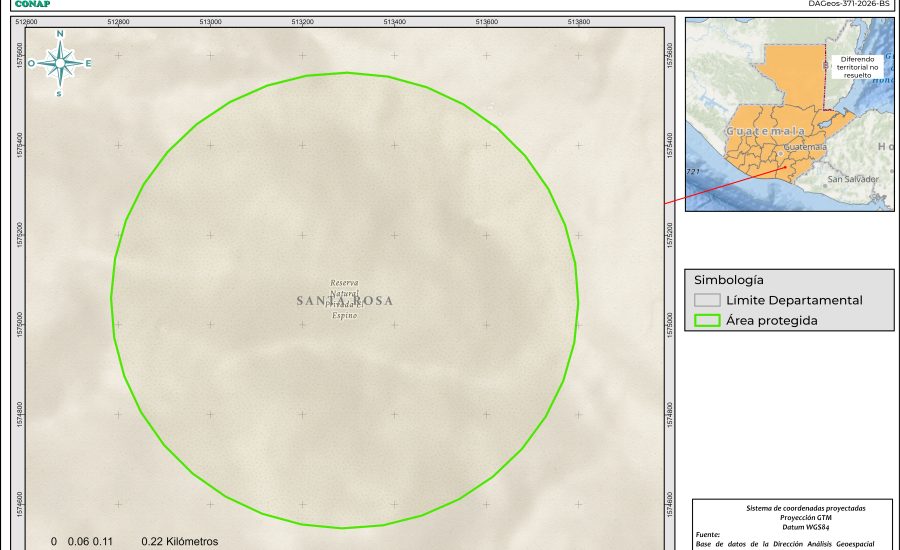Click the Diferendo territorial no resuelto callout
The width and height of the screenshot is (900, 550).
pyautogui.click(x=857, y=67)
